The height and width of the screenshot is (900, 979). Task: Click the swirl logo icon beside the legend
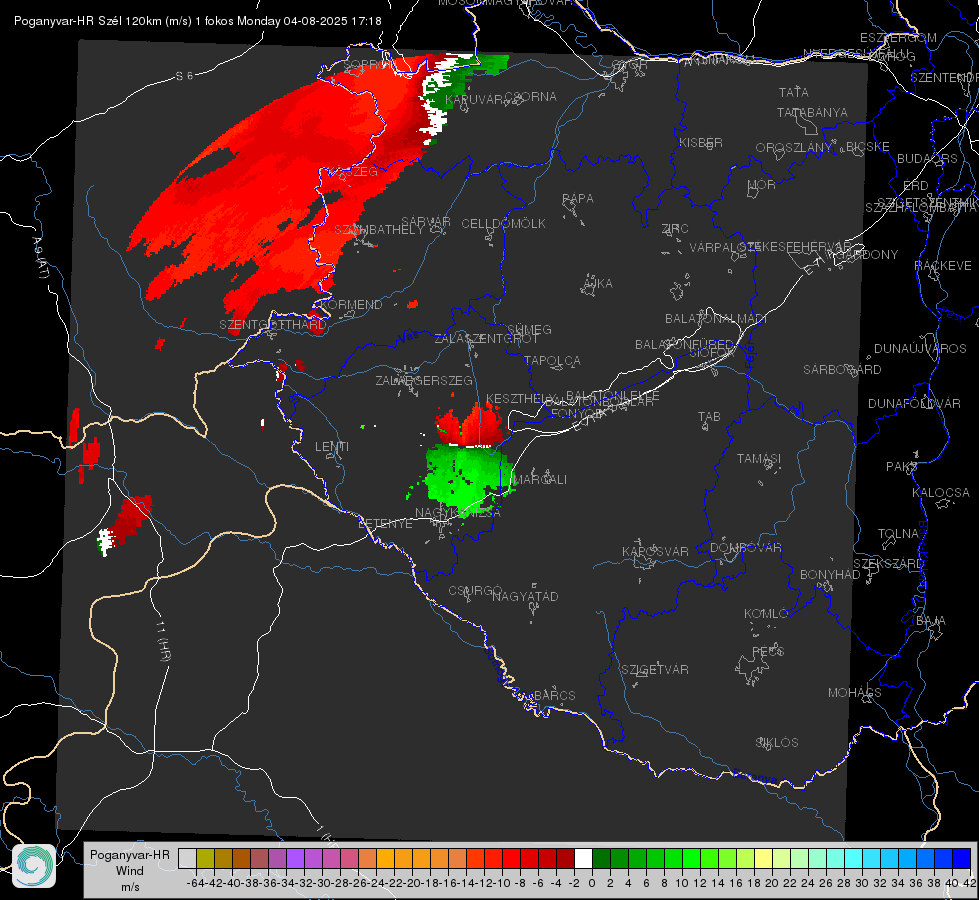click(x=34, y=866)
